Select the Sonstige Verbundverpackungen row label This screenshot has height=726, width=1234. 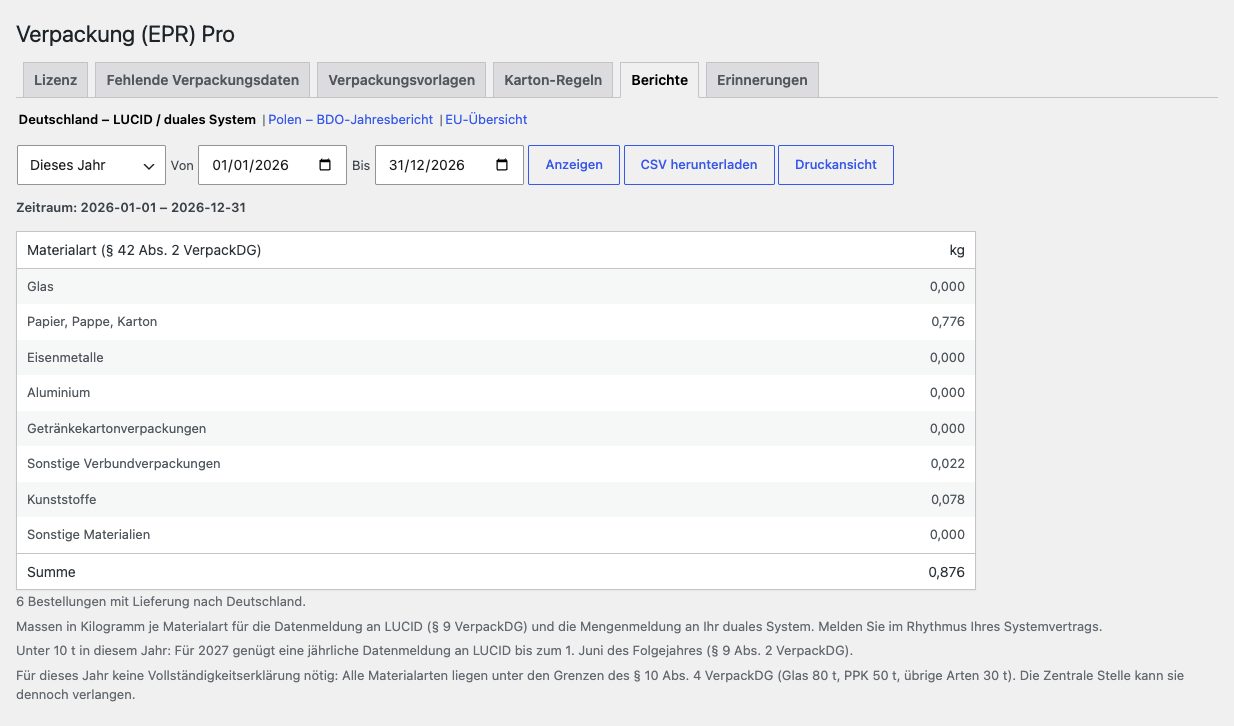(x=124, y=464)
